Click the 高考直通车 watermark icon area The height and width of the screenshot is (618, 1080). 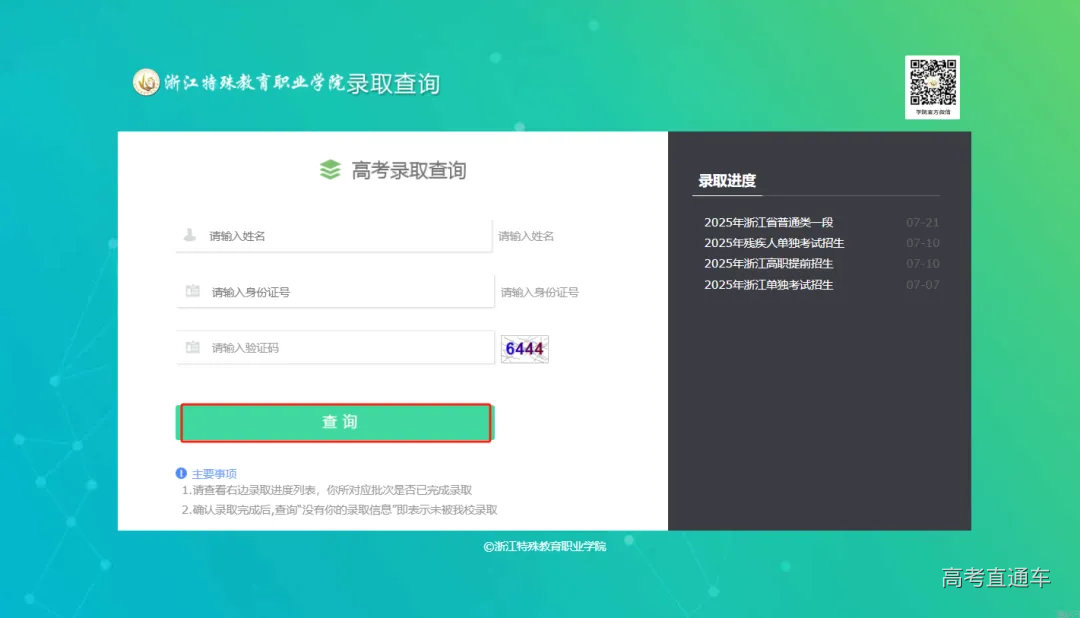point(997,579)
